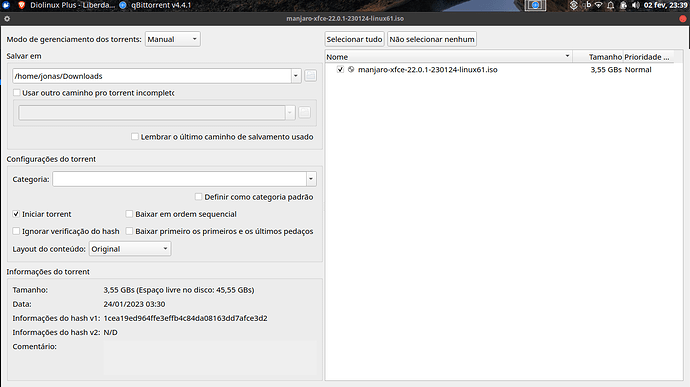Click the Tamanho info '3,55 GBs (Espaço livre...'

(179, 290)
